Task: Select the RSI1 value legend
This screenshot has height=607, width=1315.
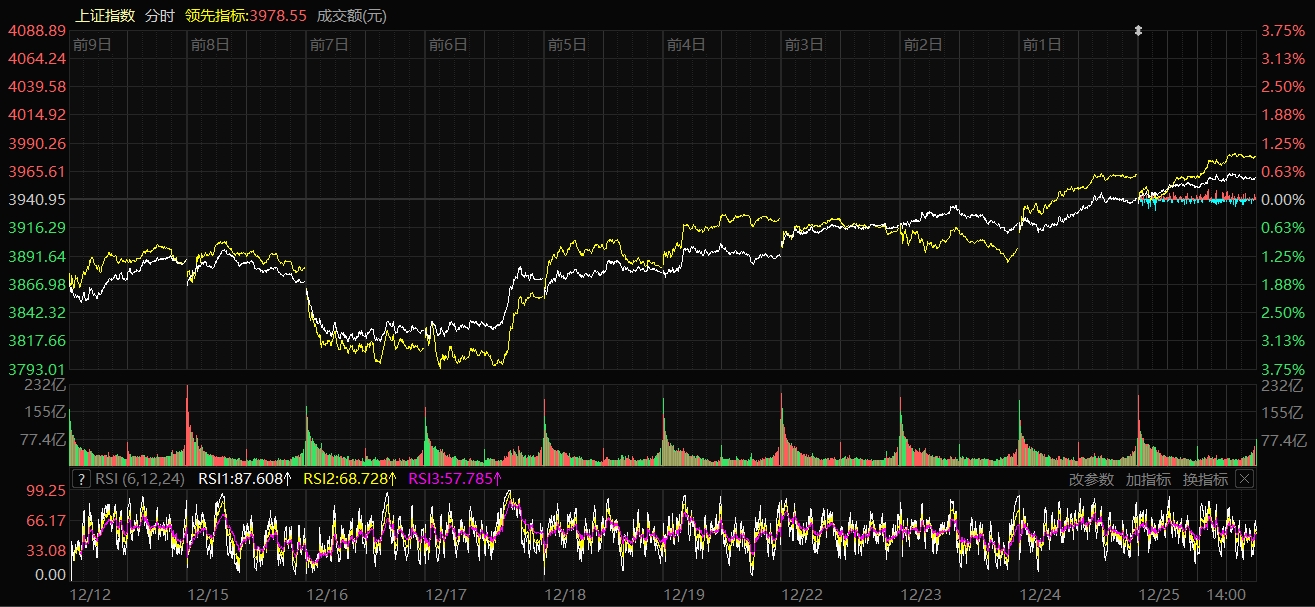Action: coord(245,479)
